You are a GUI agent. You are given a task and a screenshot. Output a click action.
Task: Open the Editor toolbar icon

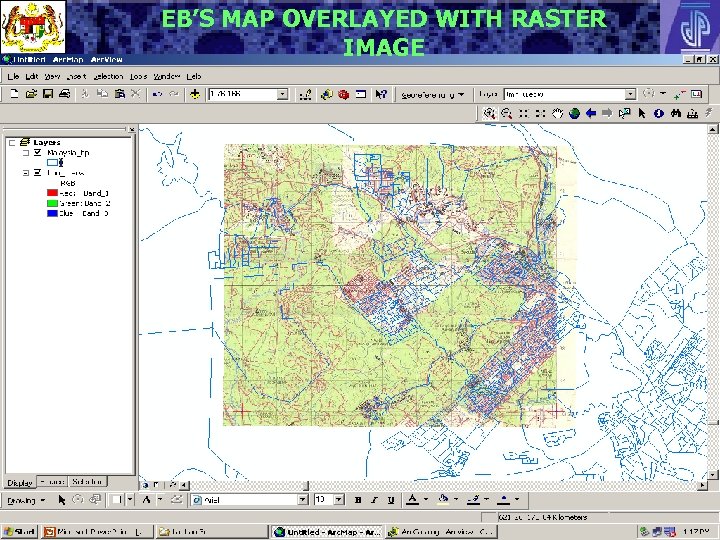[x=305, y=95]
